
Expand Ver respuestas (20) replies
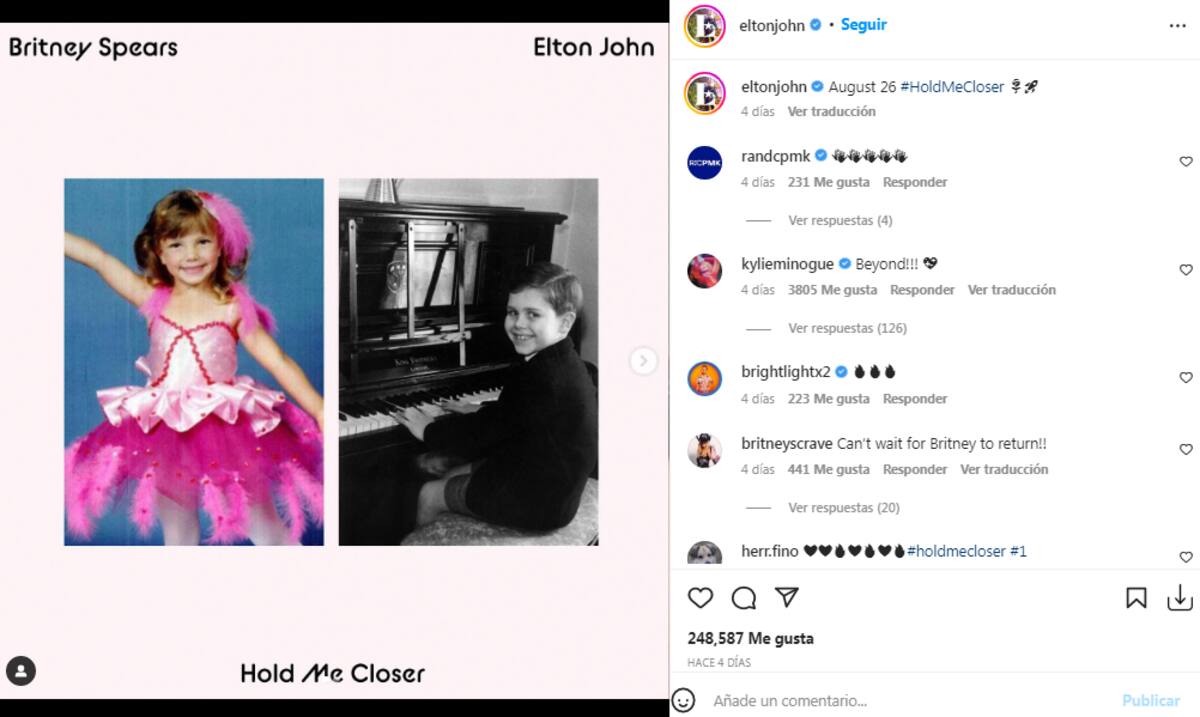click(844, 508)
